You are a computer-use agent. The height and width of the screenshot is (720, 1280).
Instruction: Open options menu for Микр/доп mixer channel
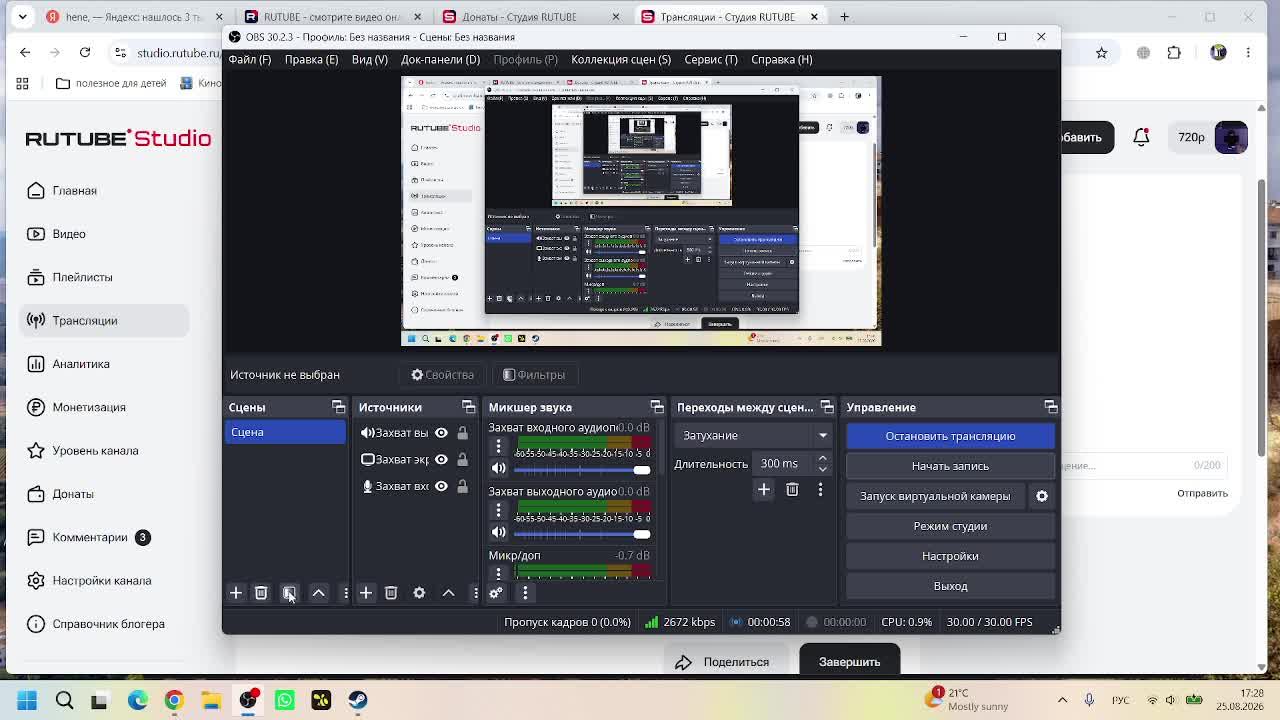point(498,573)
